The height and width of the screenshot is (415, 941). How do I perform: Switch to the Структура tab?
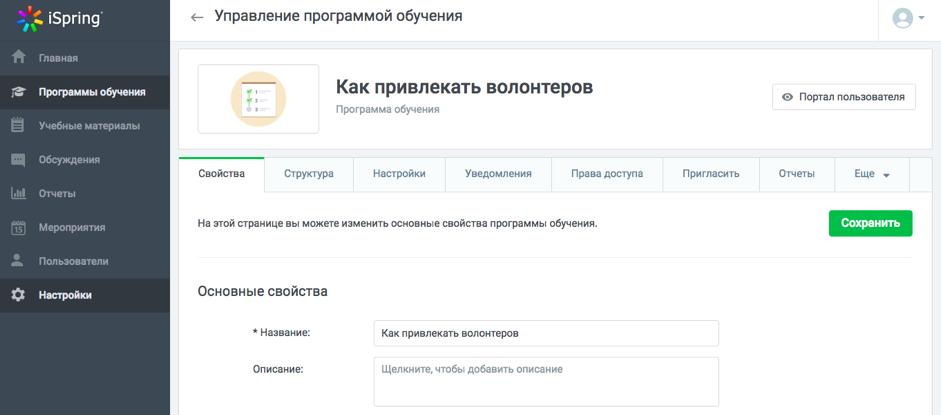pos(308,174)
